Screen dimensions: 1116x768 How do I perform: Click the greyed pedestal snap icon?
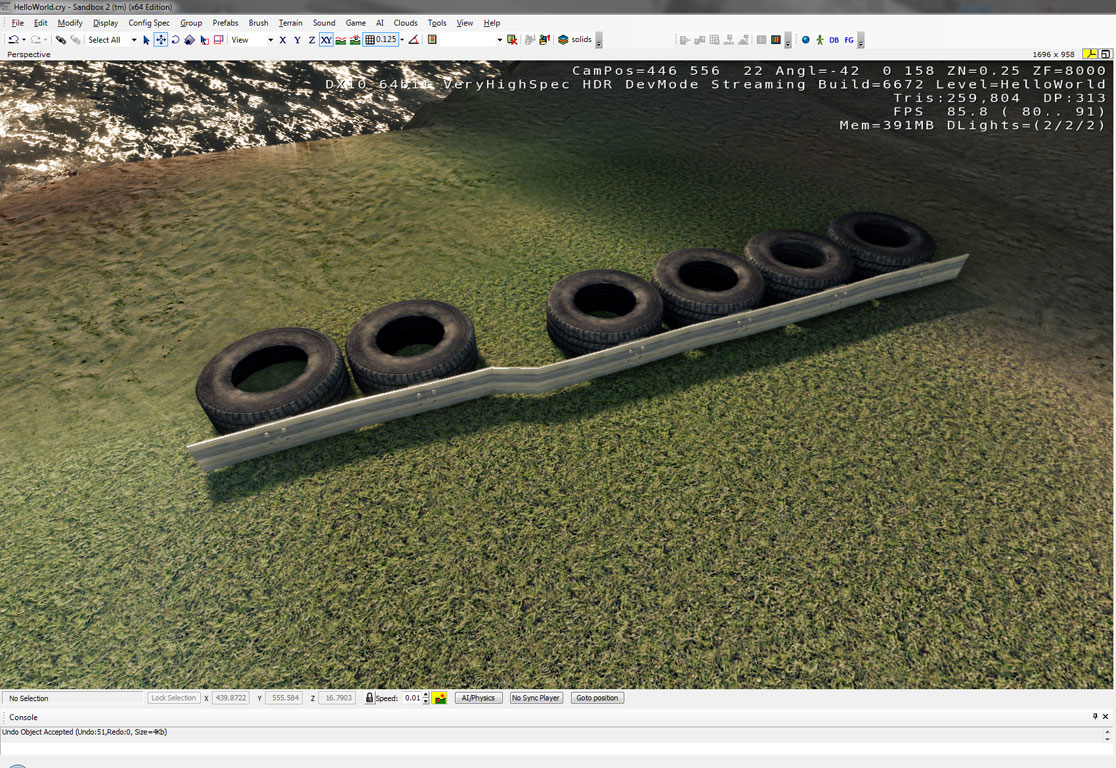pyautogui.click(x=729, y=40)
